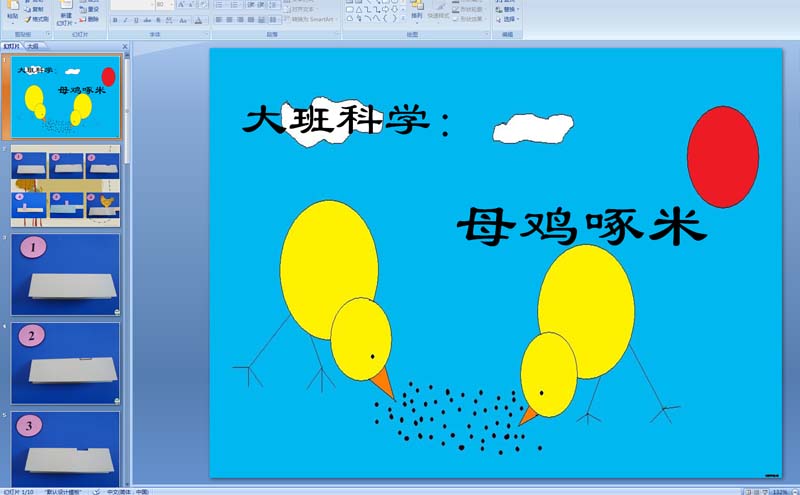800x495 pixels.
Task: Toggle italic text formatting
Action: pyautogui.click(x=125, y=19)
